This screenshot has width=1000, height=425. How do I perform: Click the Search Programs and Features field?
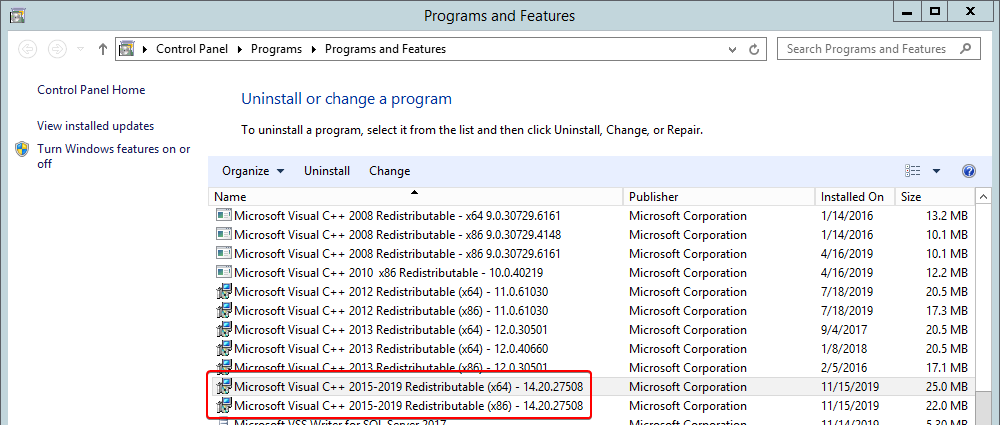click(866, 49)
